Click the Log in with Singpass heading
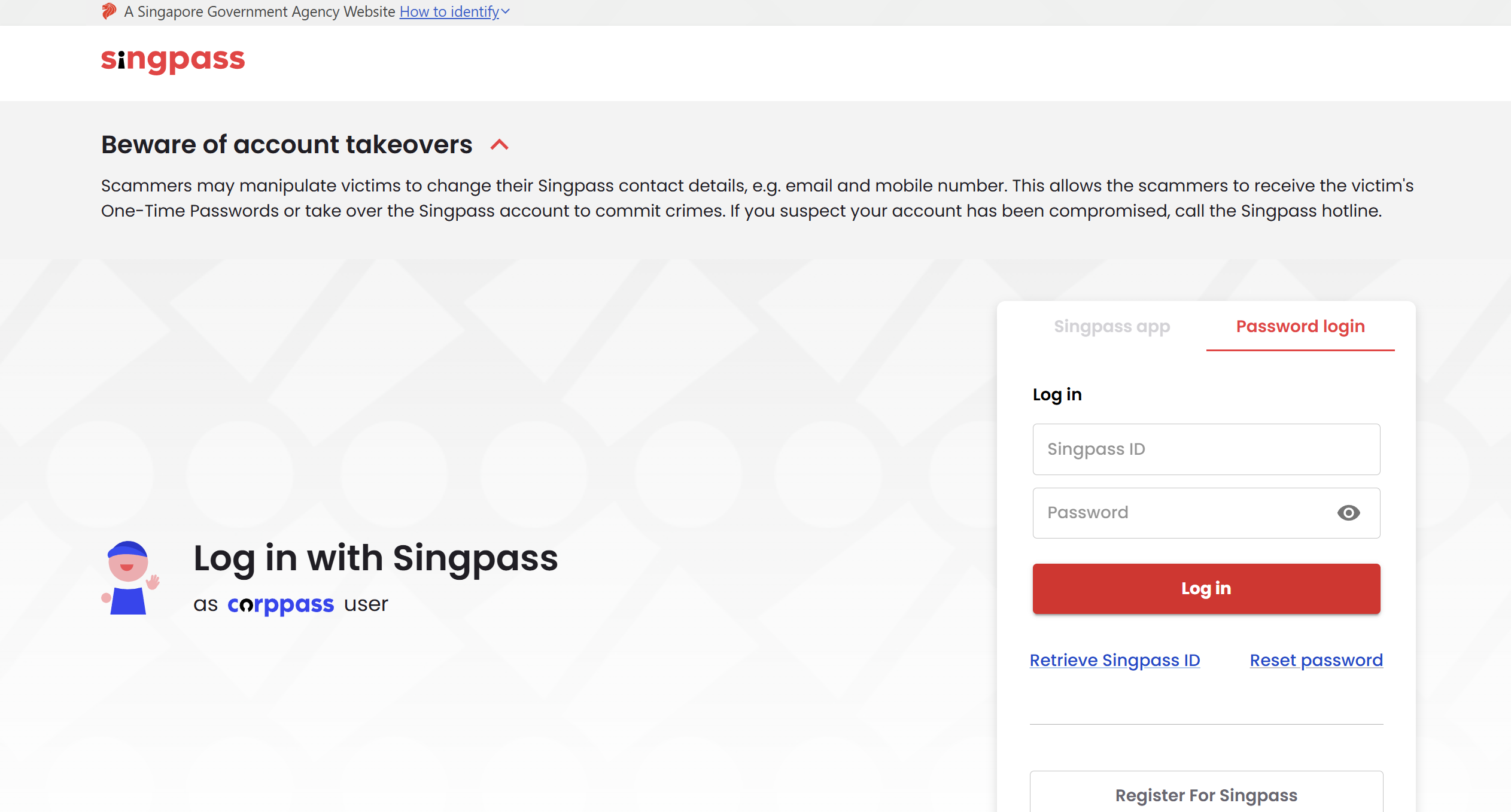 click(376, 558)
